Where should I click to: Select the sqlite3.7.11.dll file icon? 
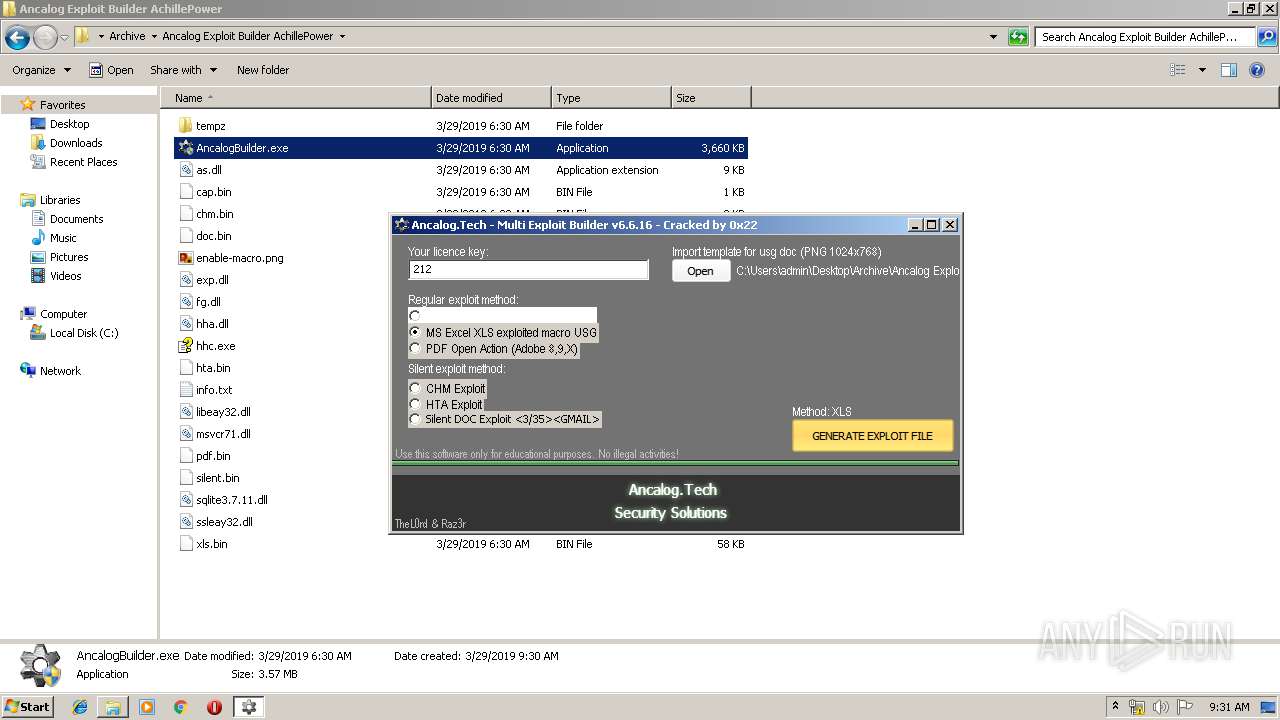click(185, 500)
